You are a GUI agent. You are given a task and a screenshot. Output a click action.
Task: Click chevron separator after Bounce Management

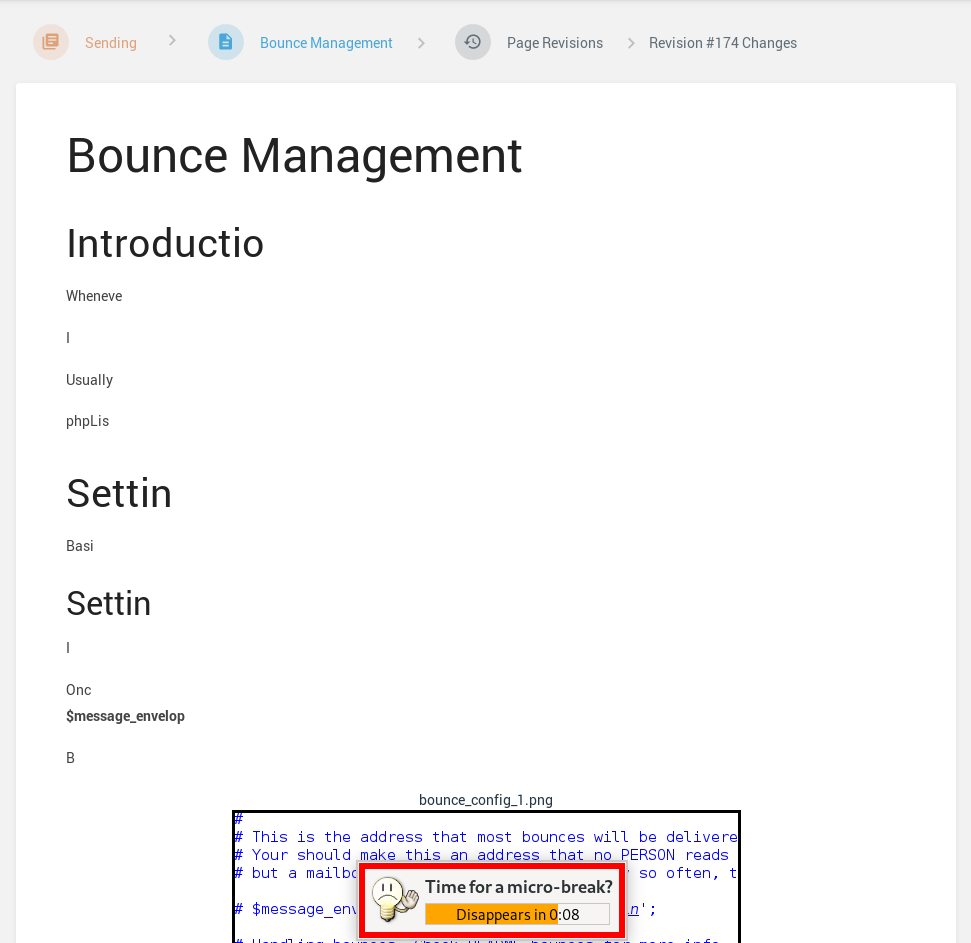click(x=421, y=43)
